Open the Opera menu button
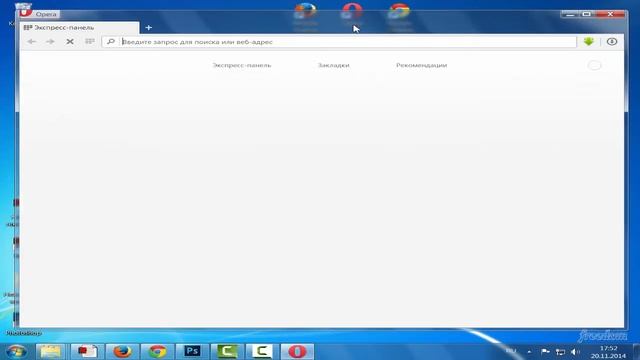The image size is (640, 360). [39, 14]
